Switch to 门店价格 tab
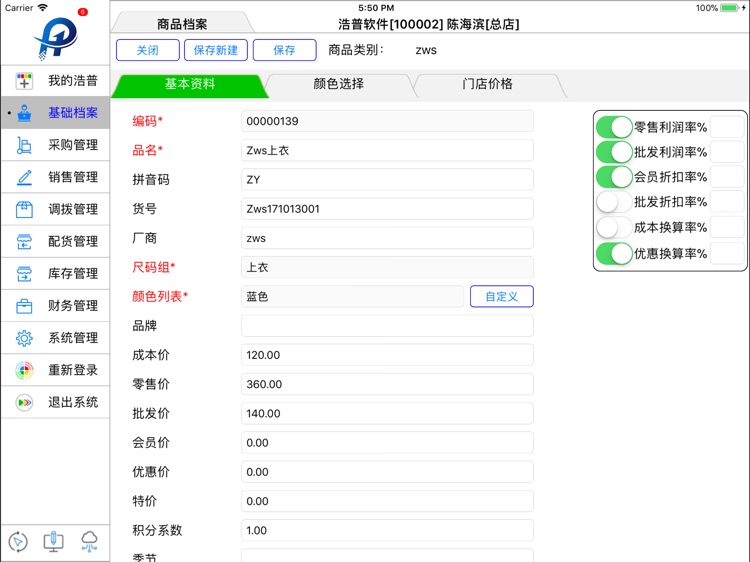The width and height of the screenshot is (750, 562). (x=487, y=85)
